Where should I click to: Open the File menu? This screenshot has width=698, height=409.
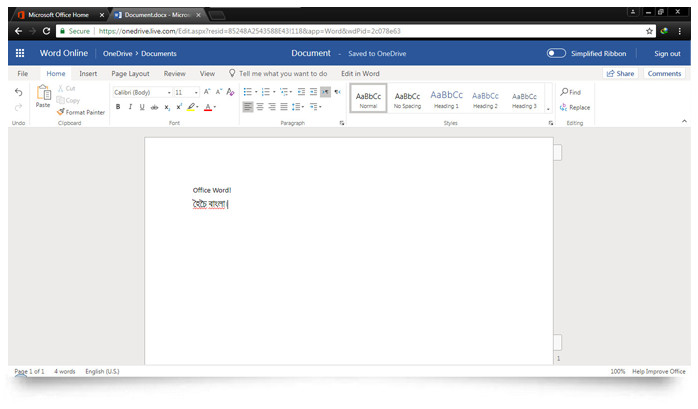pos(23,73)
